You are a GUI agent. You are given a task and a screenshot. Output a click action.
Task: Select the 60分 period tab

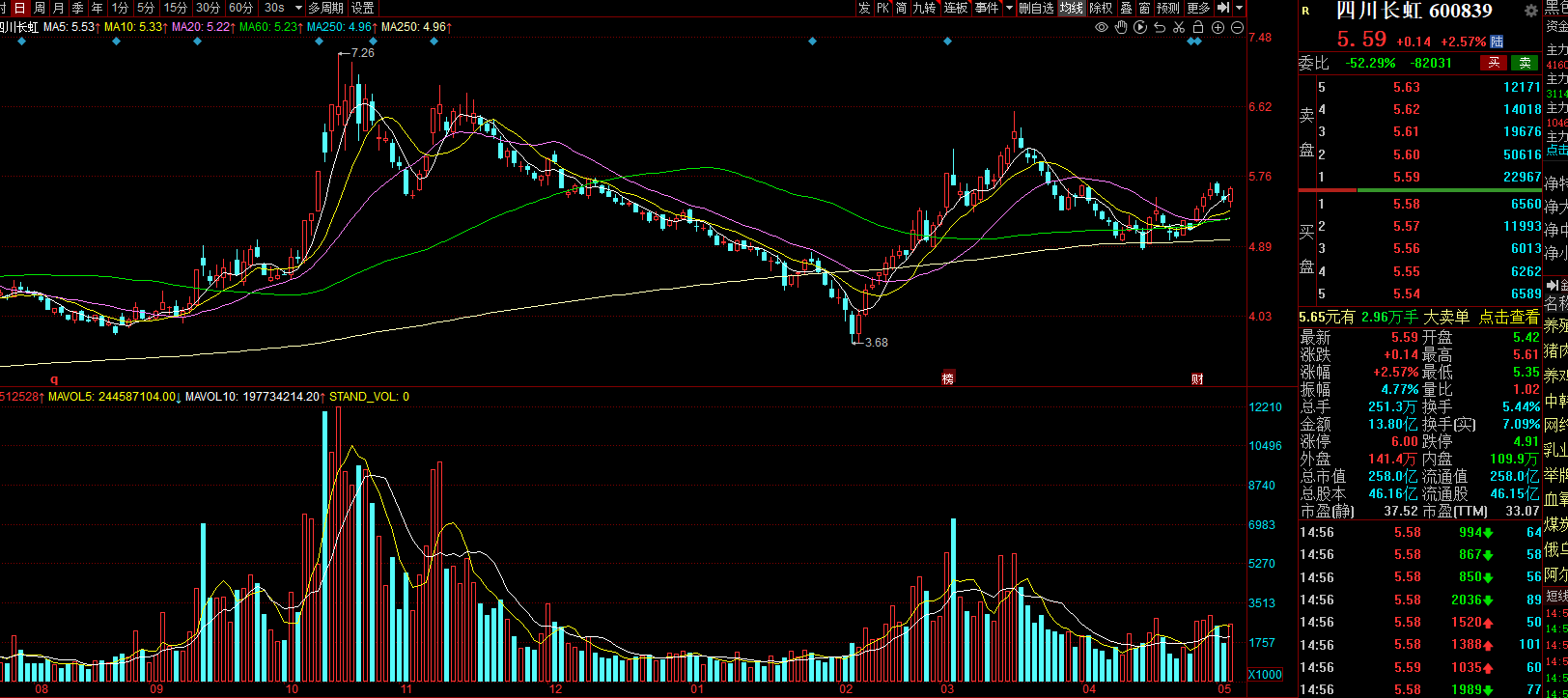[241, 8]
